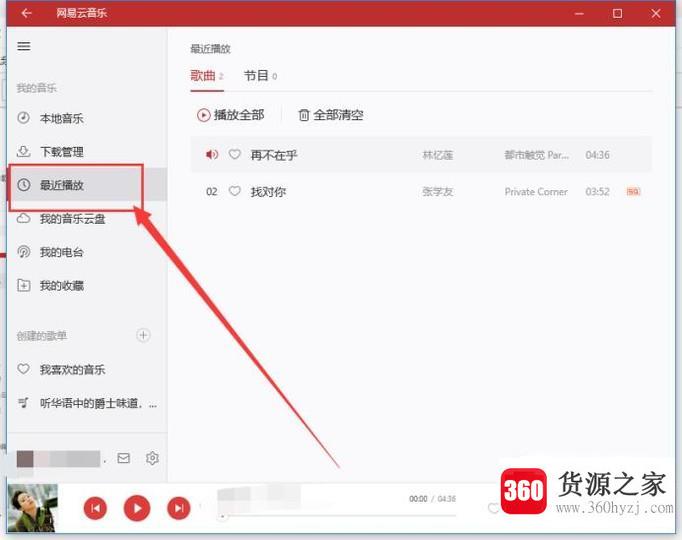Minimize the 网易云音乐 window
The height and width of the screenshot is (540, 682).
(579, 13)
